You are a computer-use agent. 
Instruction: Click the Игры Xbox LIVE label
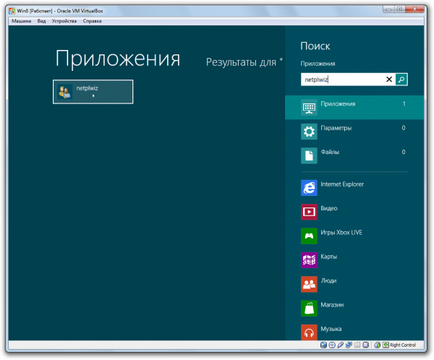341,233
